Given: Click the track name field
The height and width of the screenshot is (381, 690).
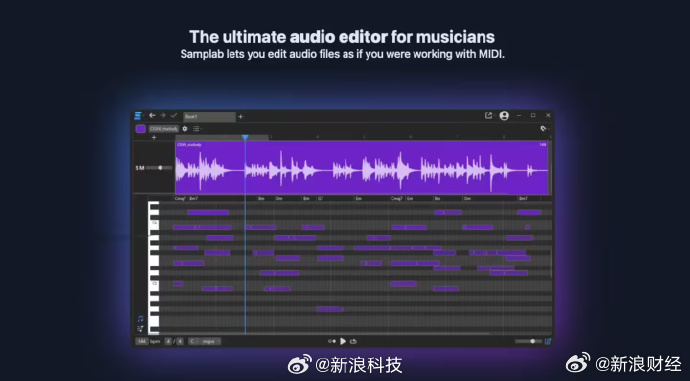Looking at the screenshot, I should click(163, 129).
